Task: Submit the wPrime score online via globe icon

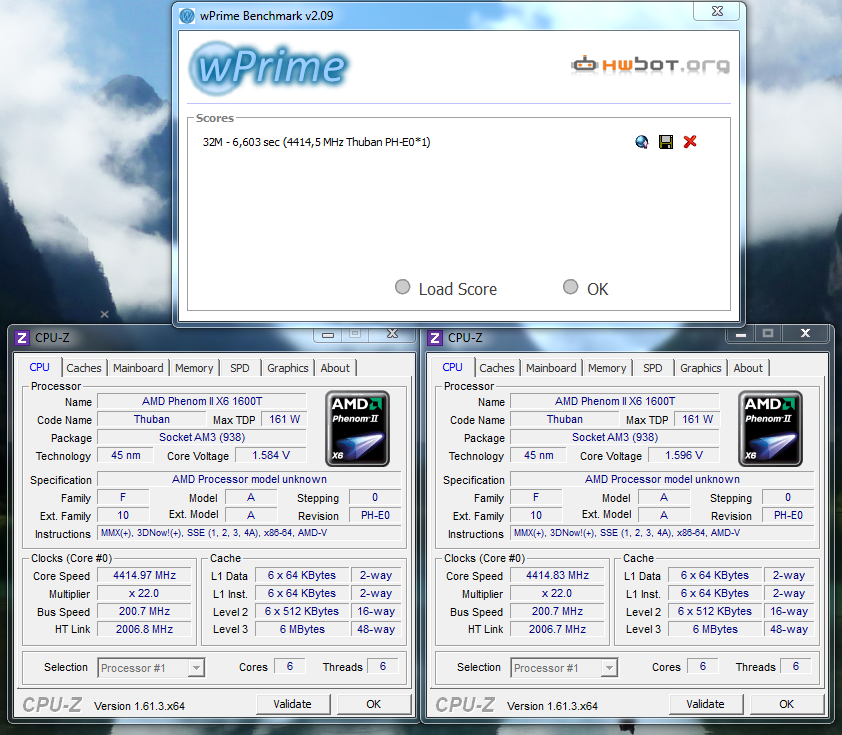Action: tap(641, 142)
